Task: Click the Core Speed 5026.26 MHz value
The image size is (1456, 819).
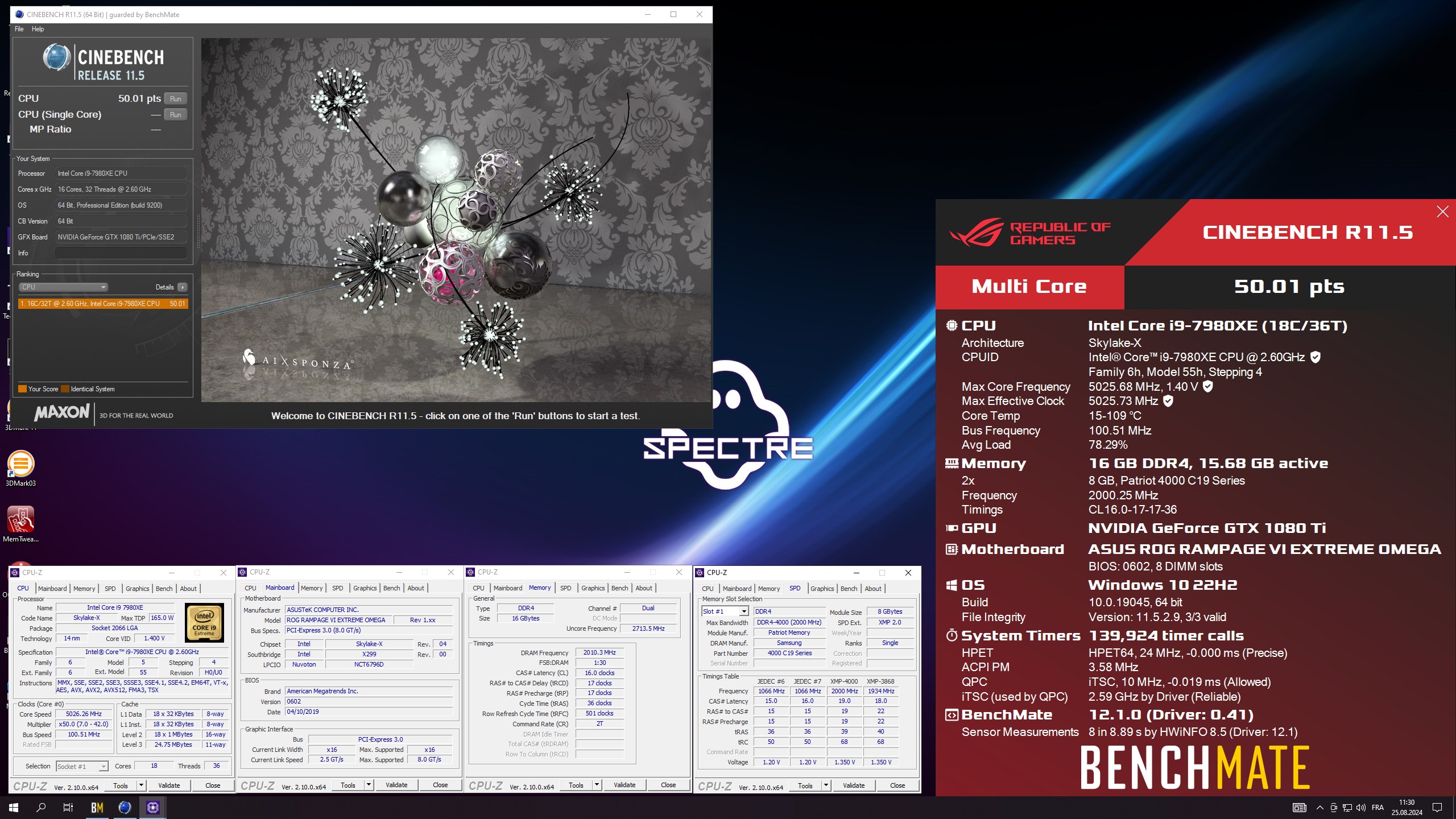Action: (84, 714)
